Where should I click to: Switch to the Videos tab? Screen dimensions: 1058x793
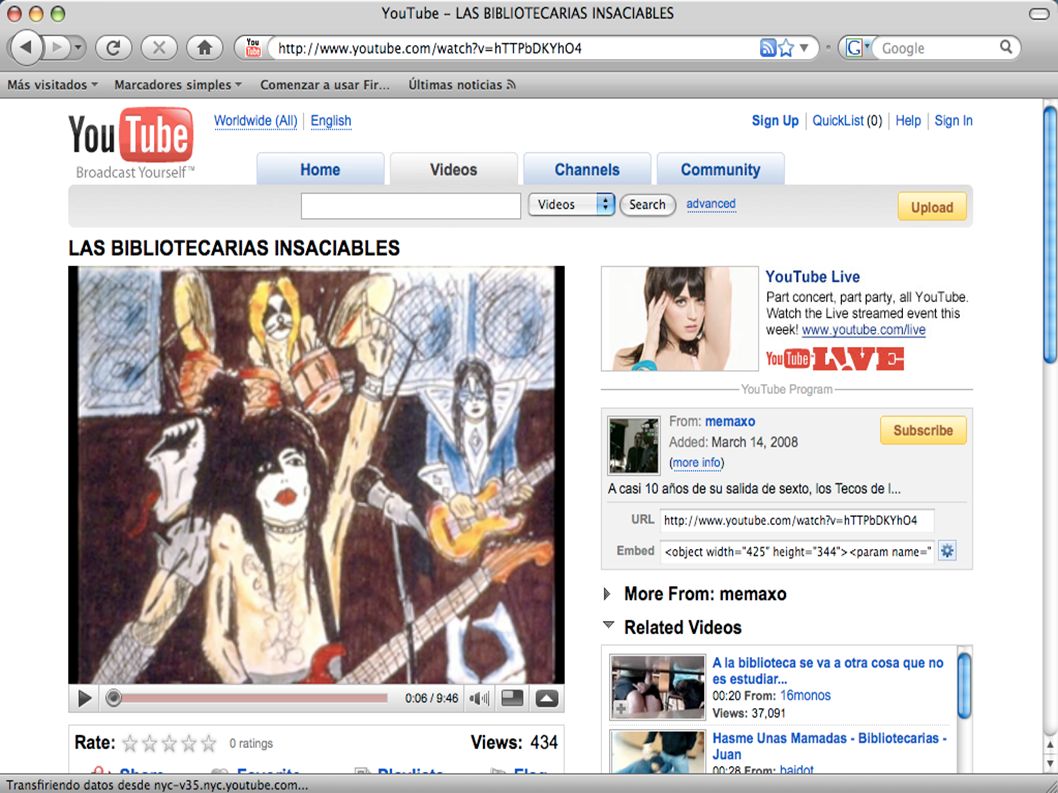pyautogui.click(x=453, y=169)
